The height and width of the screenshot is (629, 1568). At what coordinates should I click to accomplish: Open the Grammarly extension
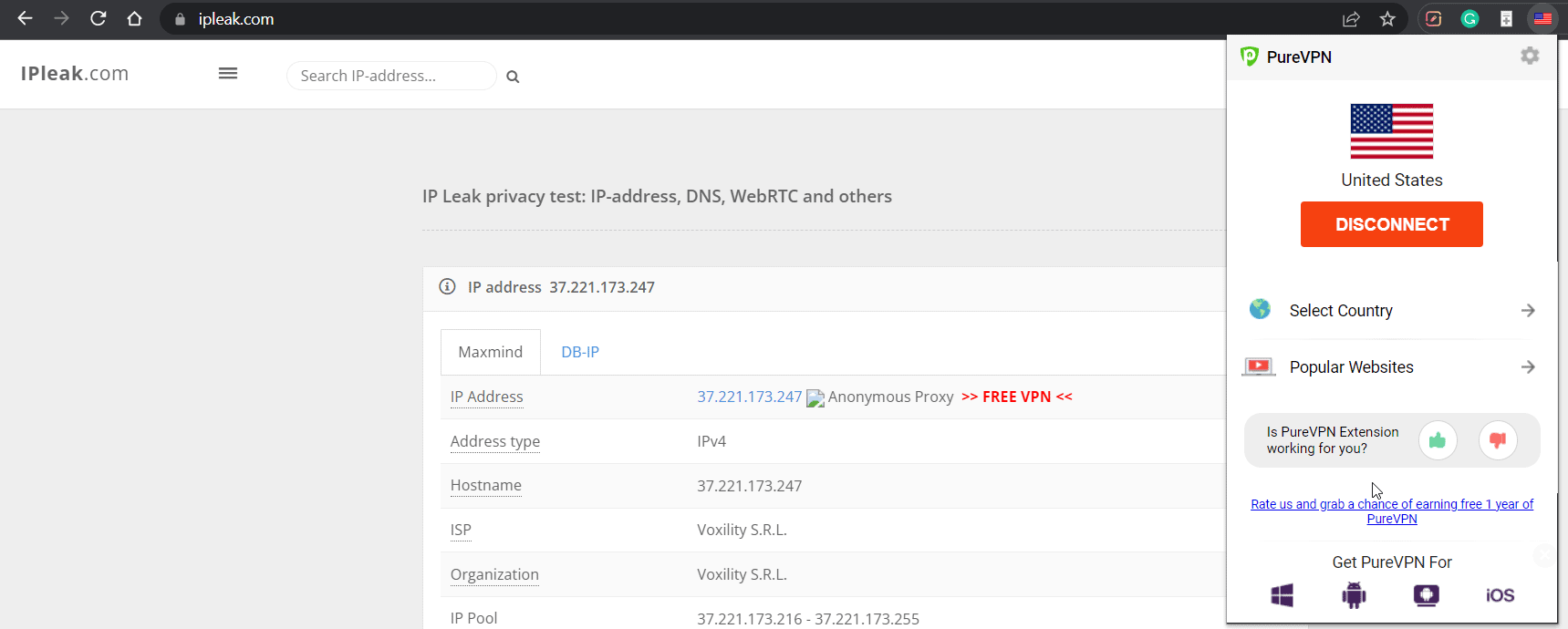(x=1469, y=19)
